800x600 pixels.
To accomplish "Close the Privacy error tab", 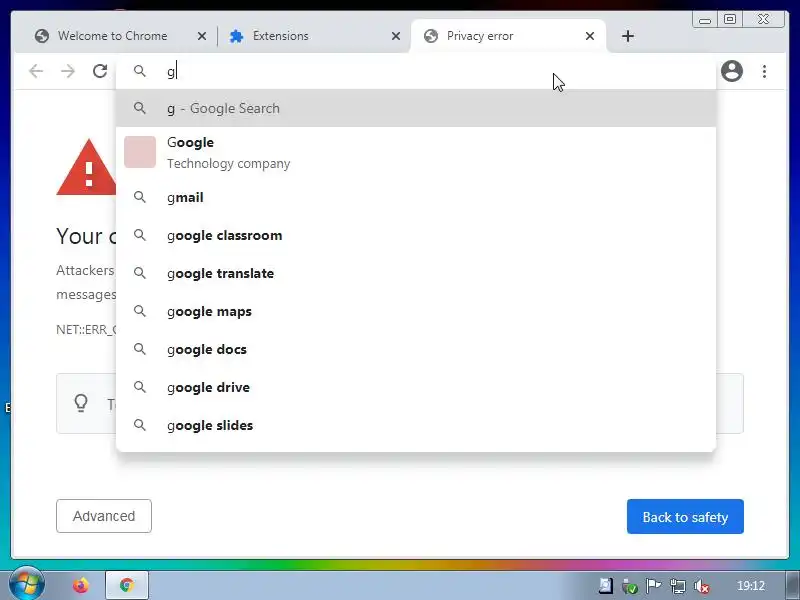I will [x=590, y=36].
